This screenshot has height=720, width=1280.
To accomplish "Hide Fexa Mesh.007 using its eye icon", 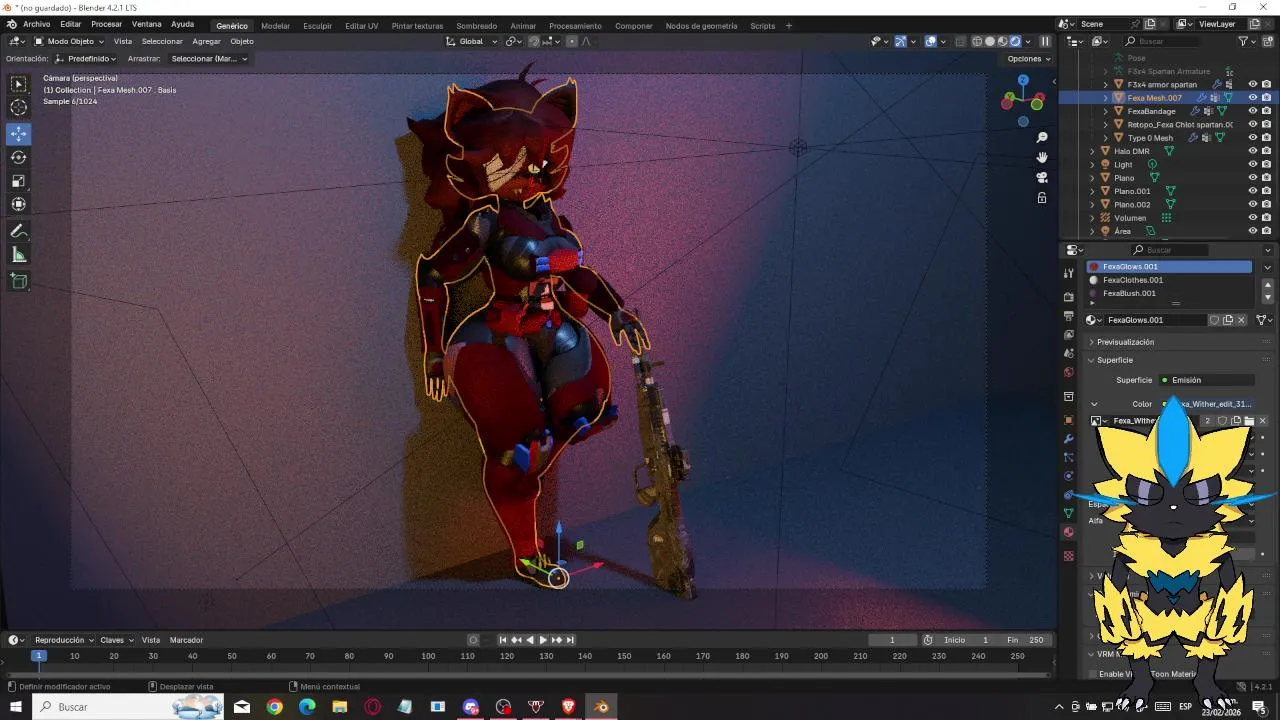I will (x=1253, y=98).
